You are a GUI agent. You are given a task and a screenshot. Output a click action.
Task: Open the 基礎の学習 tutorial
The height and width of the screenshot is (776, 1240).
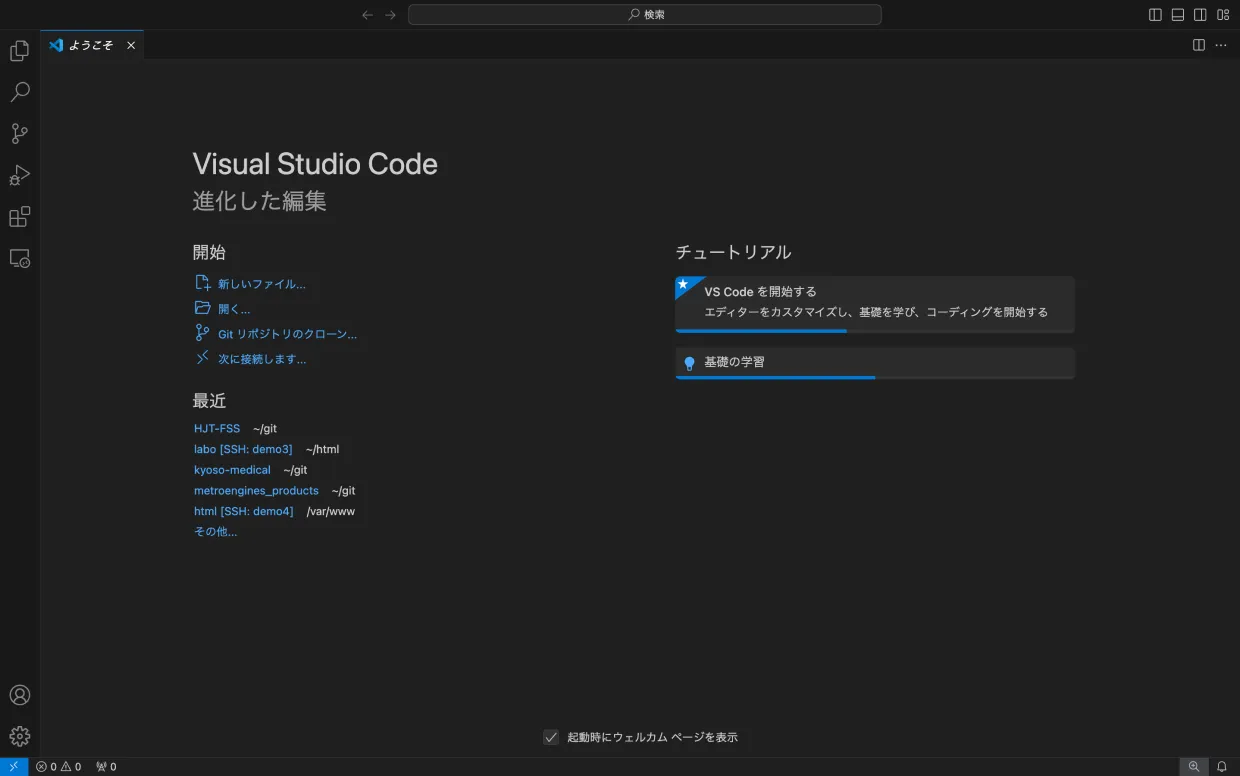point(875,363)
